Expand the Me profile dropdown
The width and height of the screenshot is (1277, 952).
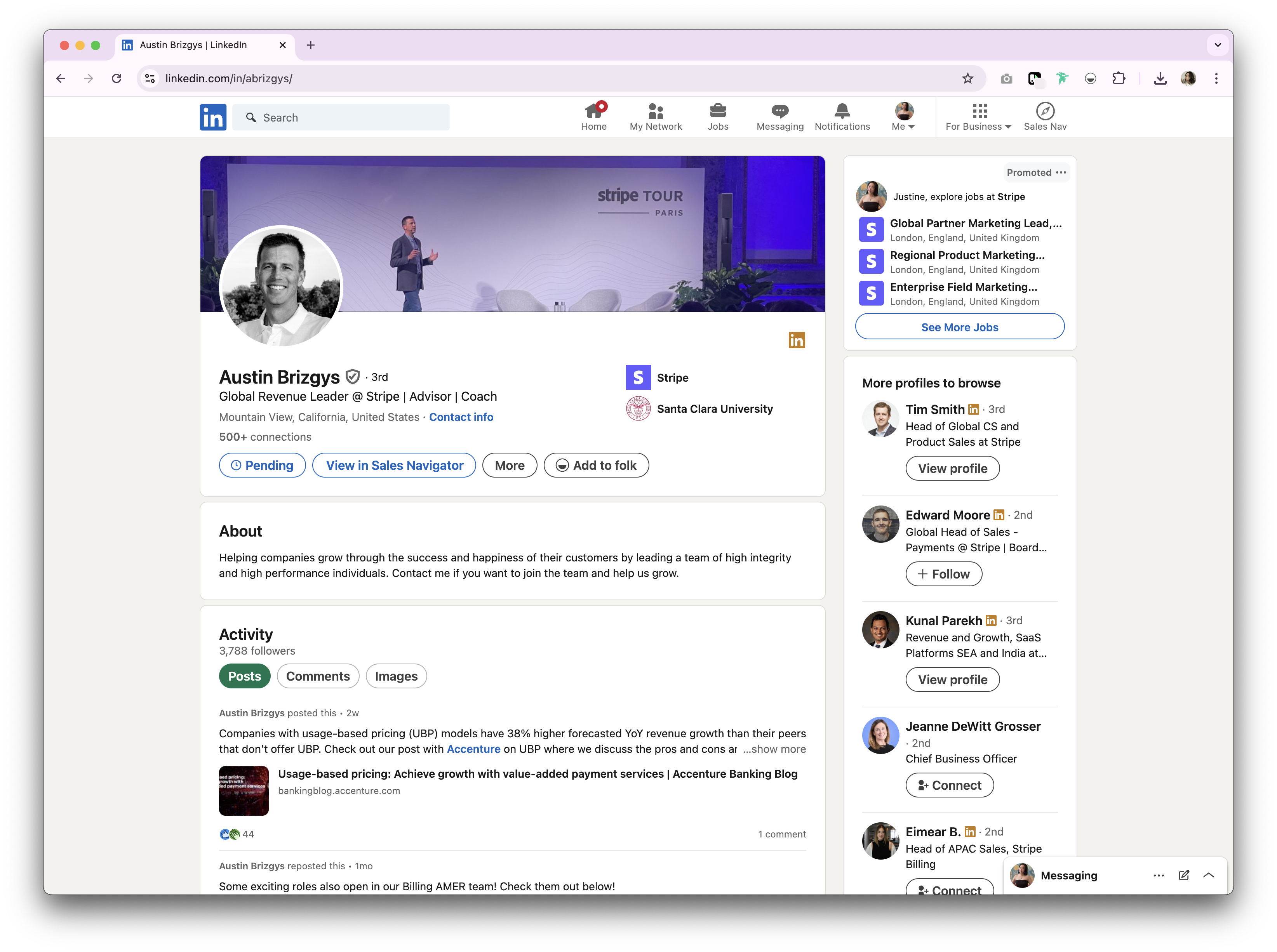point(903,117)
